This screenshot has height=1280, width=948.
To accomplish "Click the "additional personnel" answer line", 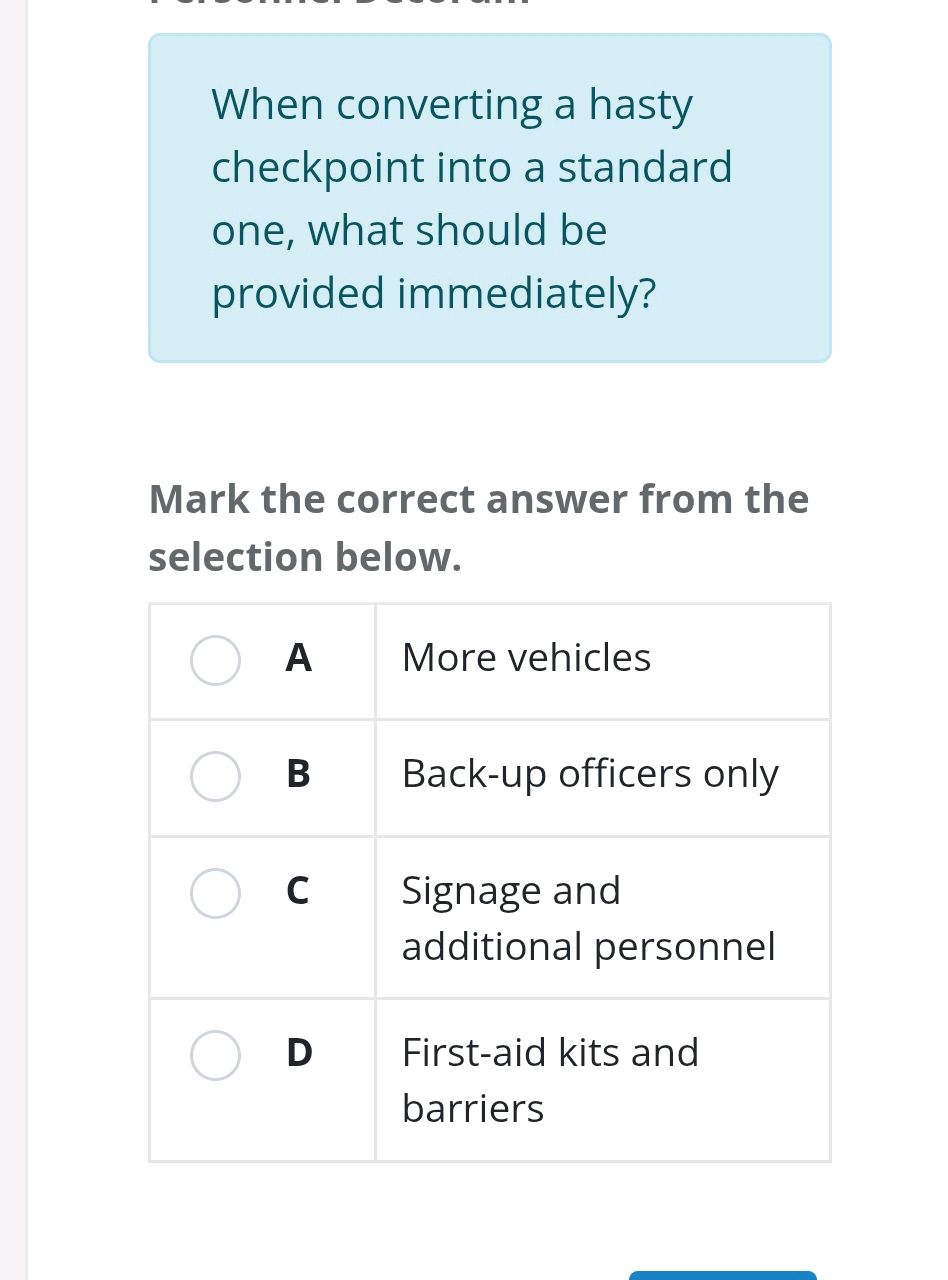I will pos(588,946).
